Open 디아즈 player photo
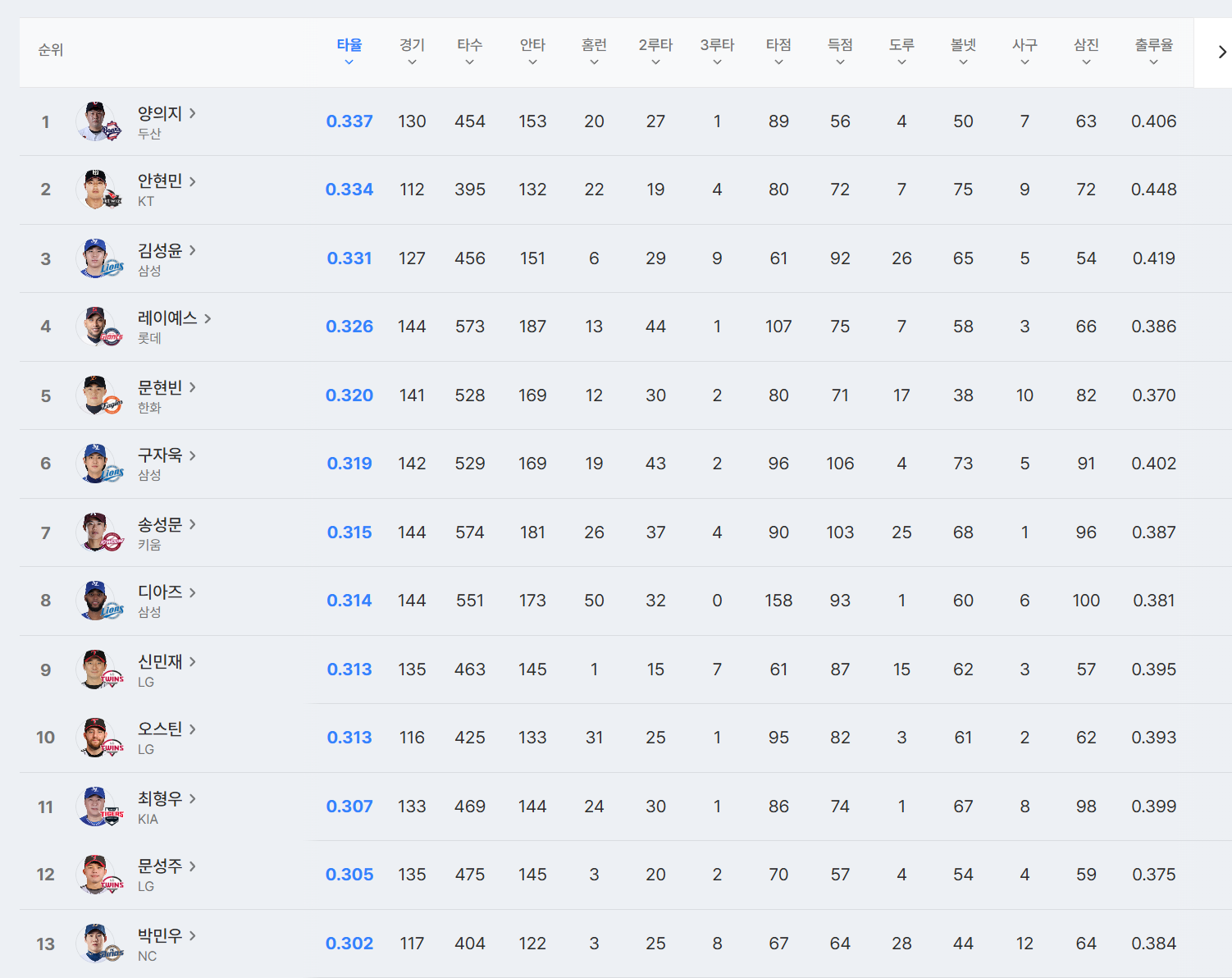This screenshot has height=978, width=1232. [x=98, y=601]
